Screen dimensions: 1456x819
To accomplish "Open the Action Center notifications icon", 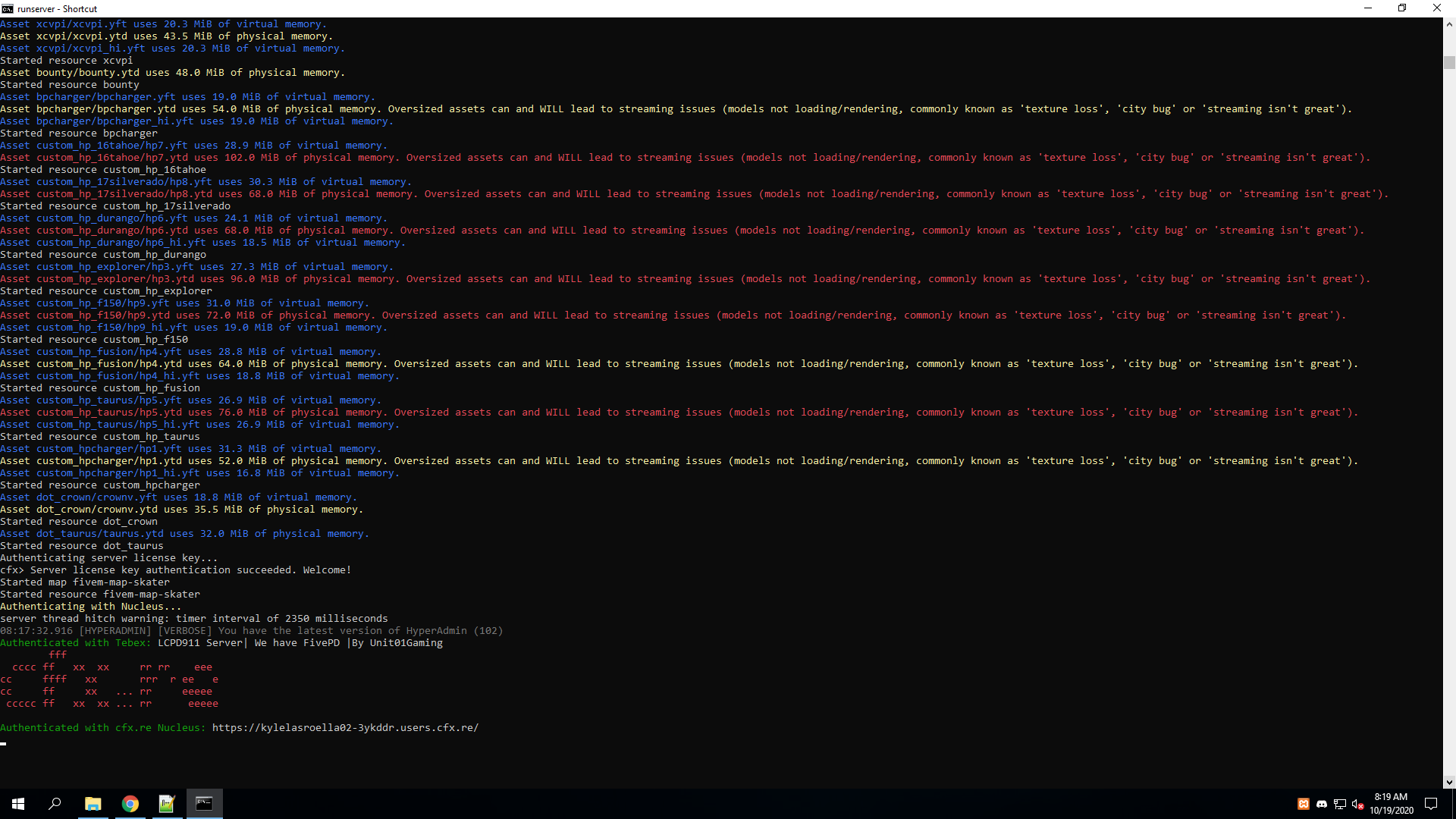I will [1431, 804].
